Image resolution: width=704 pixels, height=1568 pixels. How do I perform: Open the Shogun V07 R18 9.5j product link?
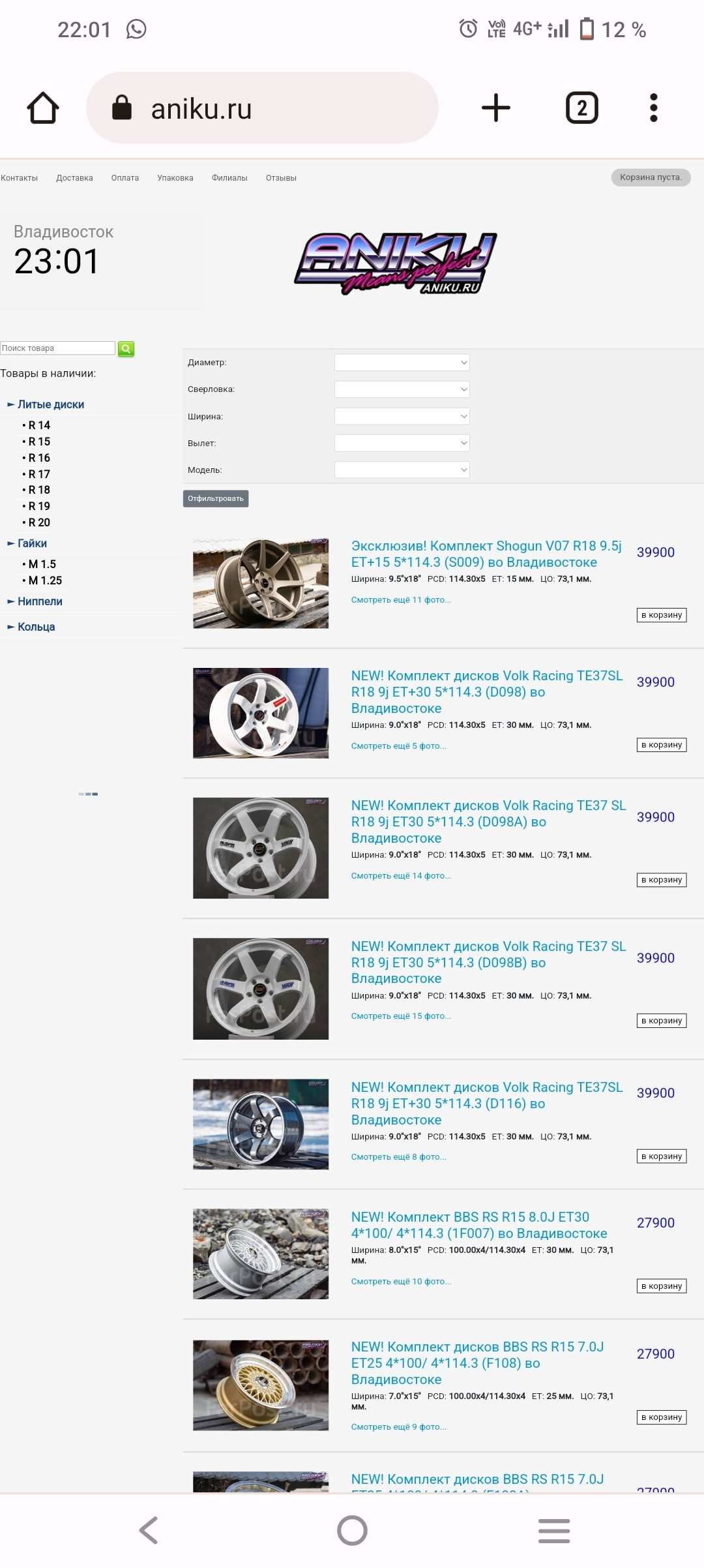point(486,554)
